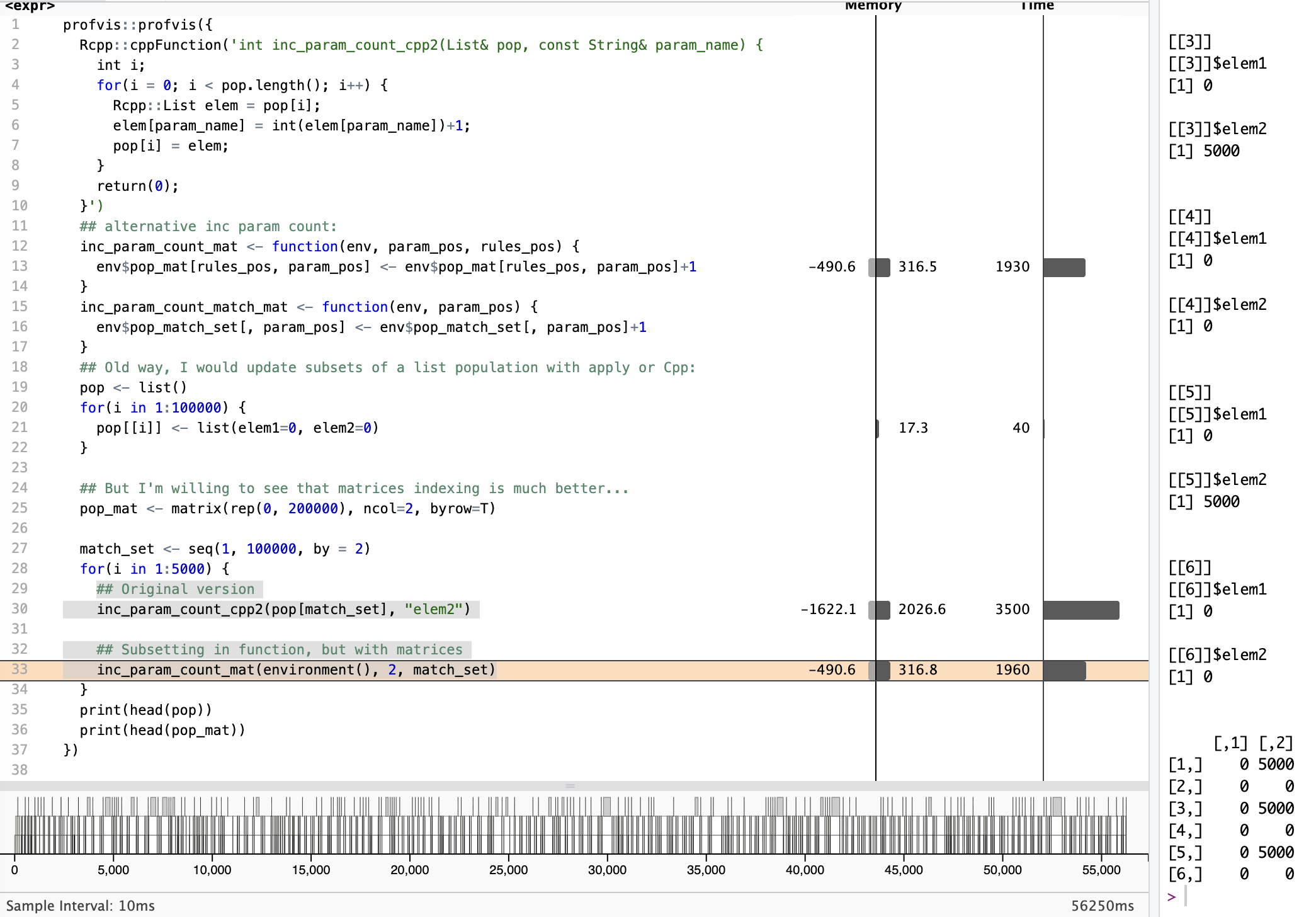Click the [,2] matrix column header in the console
1316x917 pixels.
pyautogui.click(x=1276, y=743)
